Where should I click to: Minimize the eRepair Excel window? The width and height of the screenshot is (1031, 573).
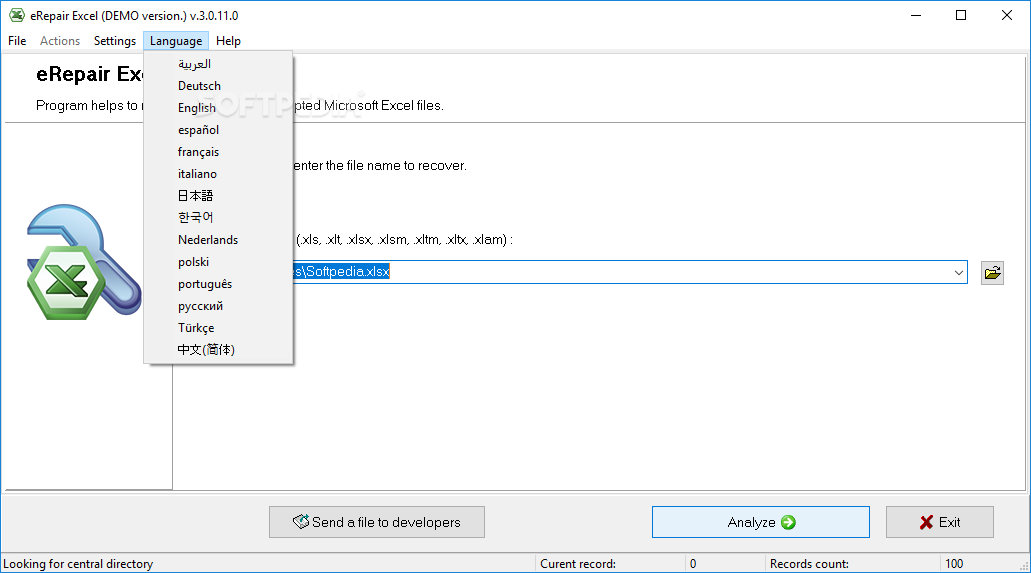pos(916,15)
